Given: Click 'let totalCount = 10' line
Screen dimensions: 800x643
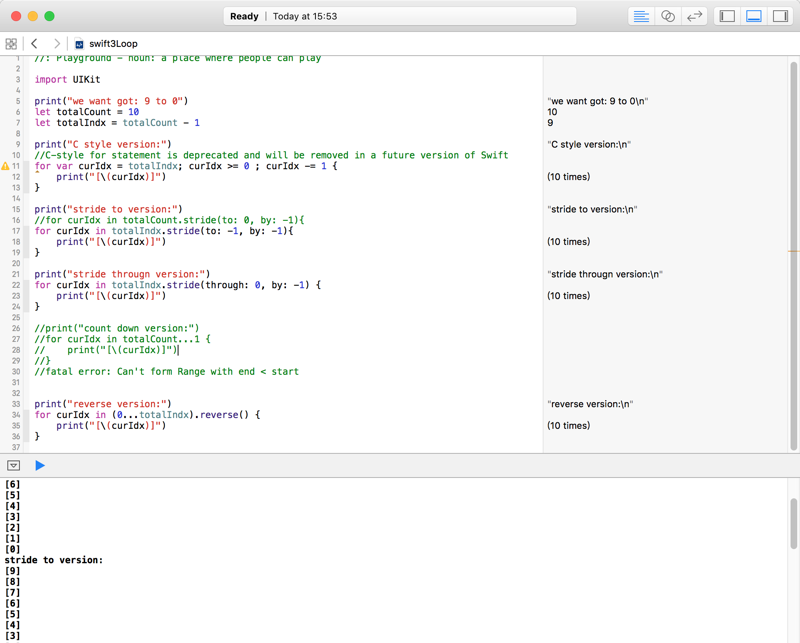Looking at the screenshot, I should click(x=87, y=112).
